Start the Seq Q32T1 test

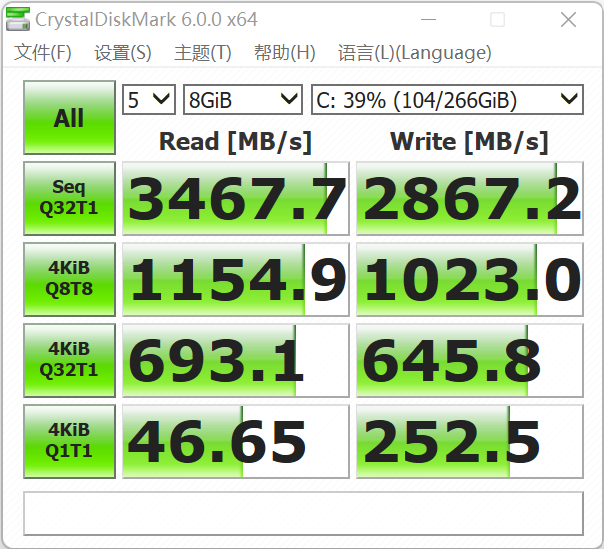pyautogui.click(x=69, y=198)
